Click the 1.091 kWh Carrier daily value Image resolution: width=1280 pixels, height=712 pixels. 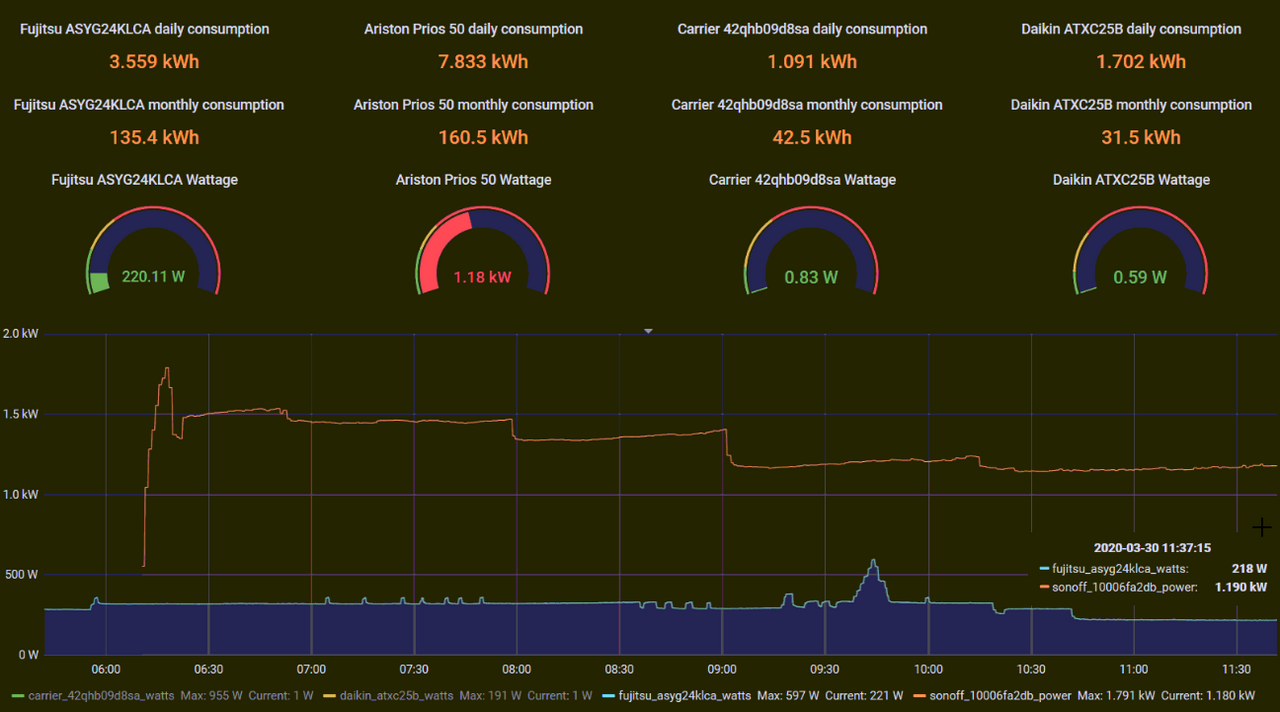coord(812,62)
